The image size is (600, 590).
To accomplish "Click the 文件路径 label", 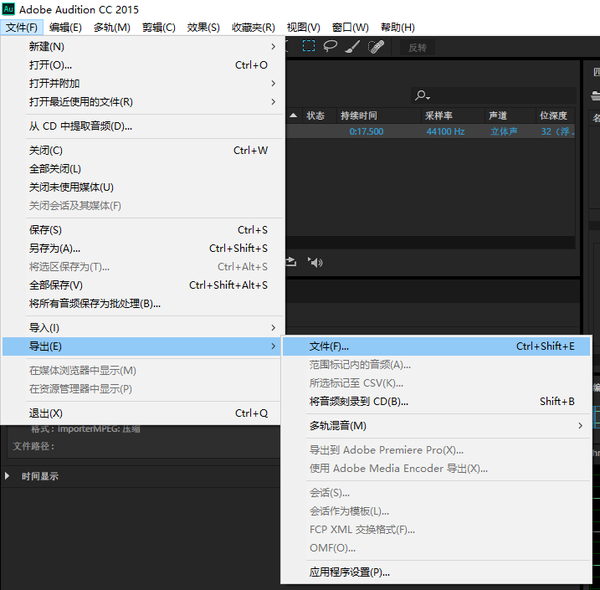I will click(33, 446).
